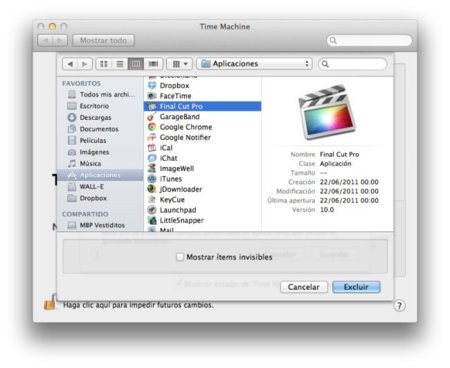Image resolution: width=450 pixels, height=368 pixels.
Task: Click the Time Machine lock icon
Action: 50,302
